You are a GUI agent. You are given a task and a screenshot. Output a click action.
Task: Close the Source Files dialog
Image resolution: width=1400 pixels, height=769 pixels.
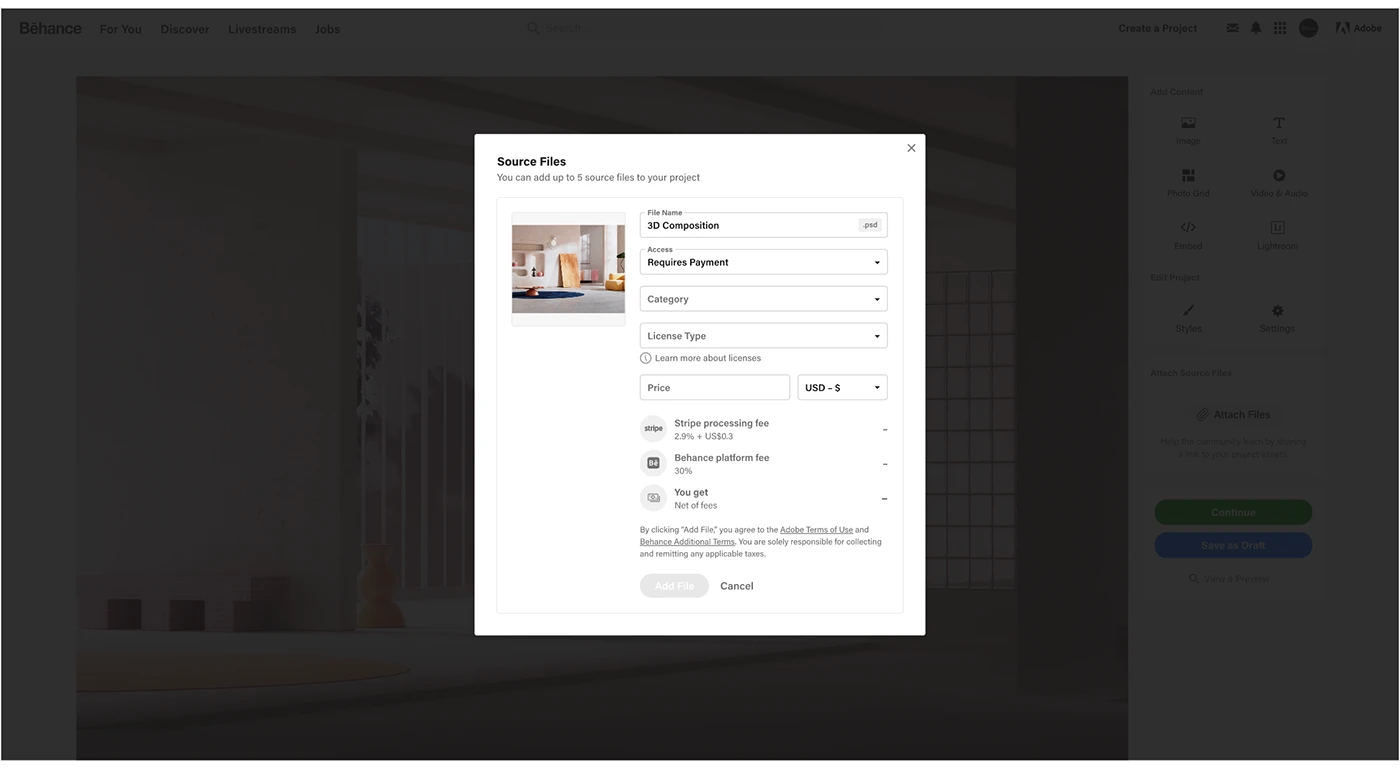coord(911,148)
